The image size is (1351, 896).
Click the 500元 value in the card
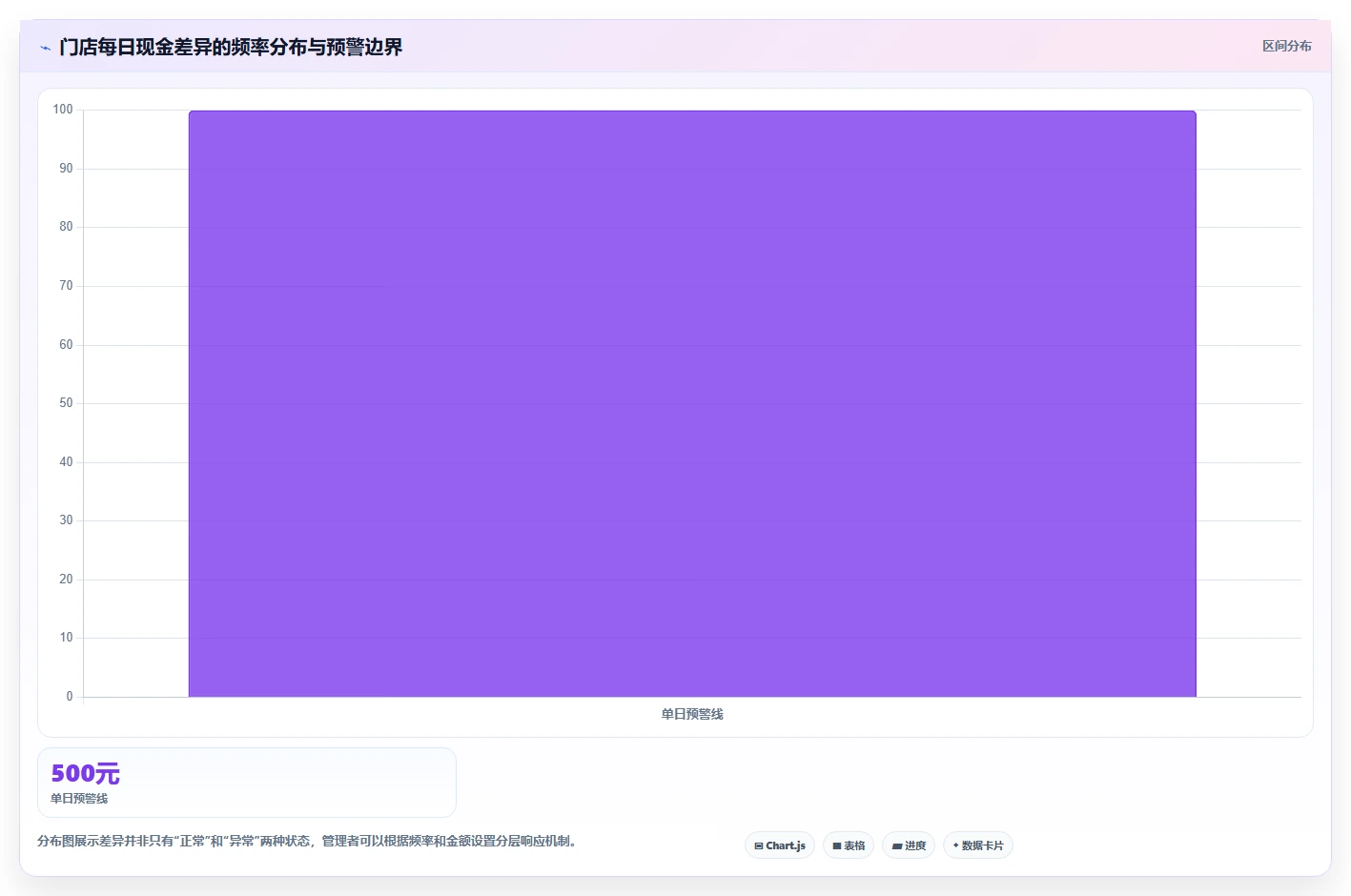[x=86, y=773]
